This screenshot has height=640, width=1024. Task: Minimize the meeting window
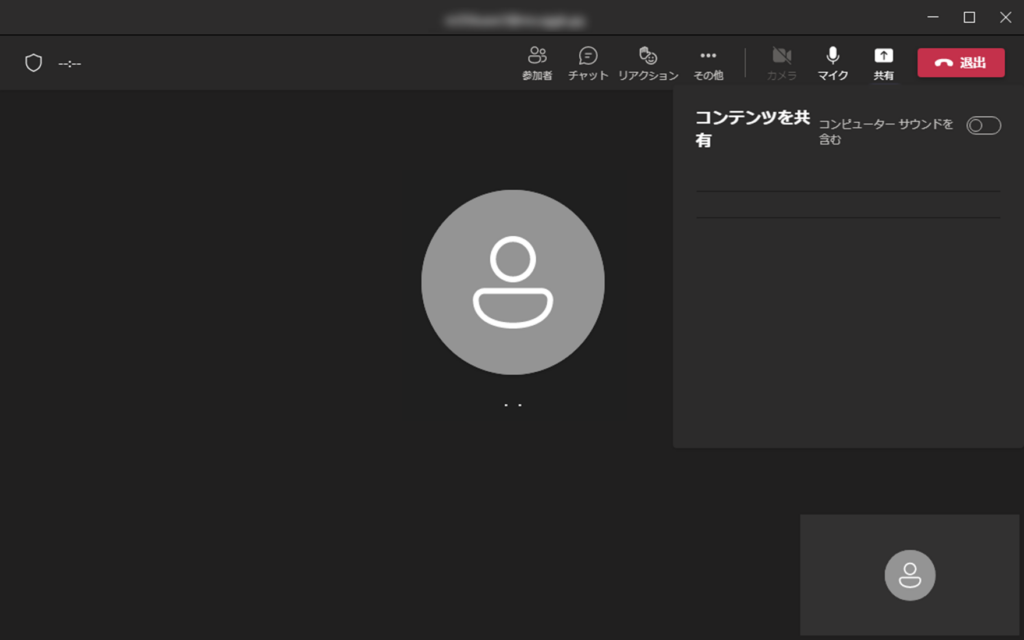point(932,17)
